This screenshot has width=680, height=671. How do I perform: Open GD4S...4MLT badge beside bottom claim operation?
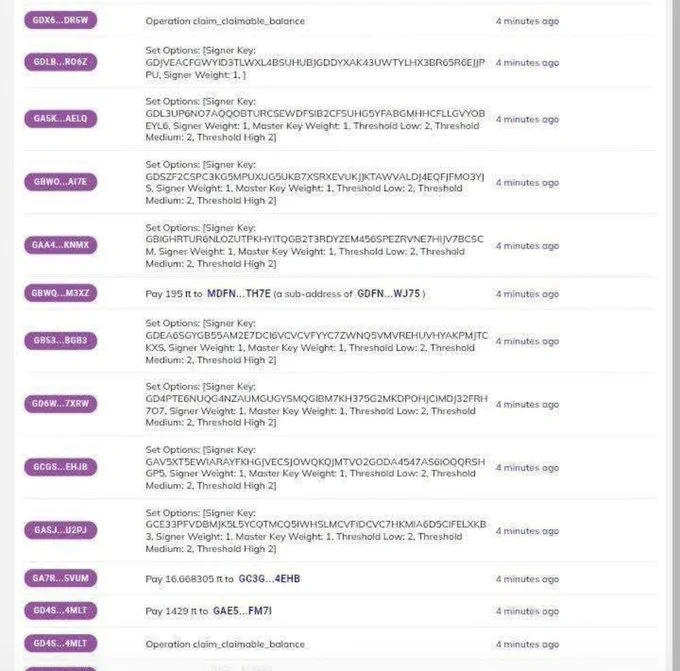point(60,643)
